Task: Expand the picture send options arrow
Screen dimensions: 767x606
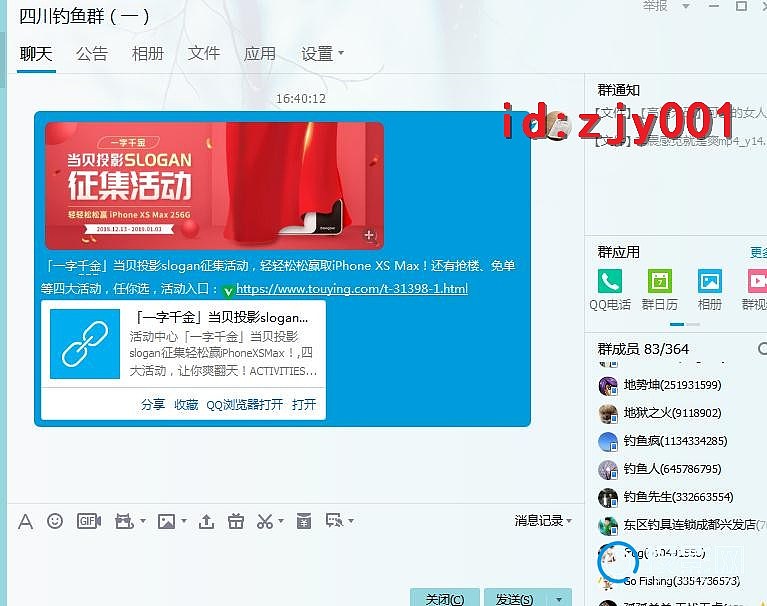Action: coord(184,520)
